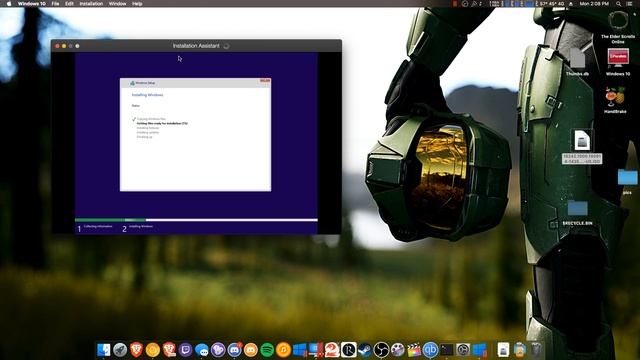
Task: Click the menu bar clock Mon 2:08 PM
Action: pyautogui.click(x=594, y=4)
